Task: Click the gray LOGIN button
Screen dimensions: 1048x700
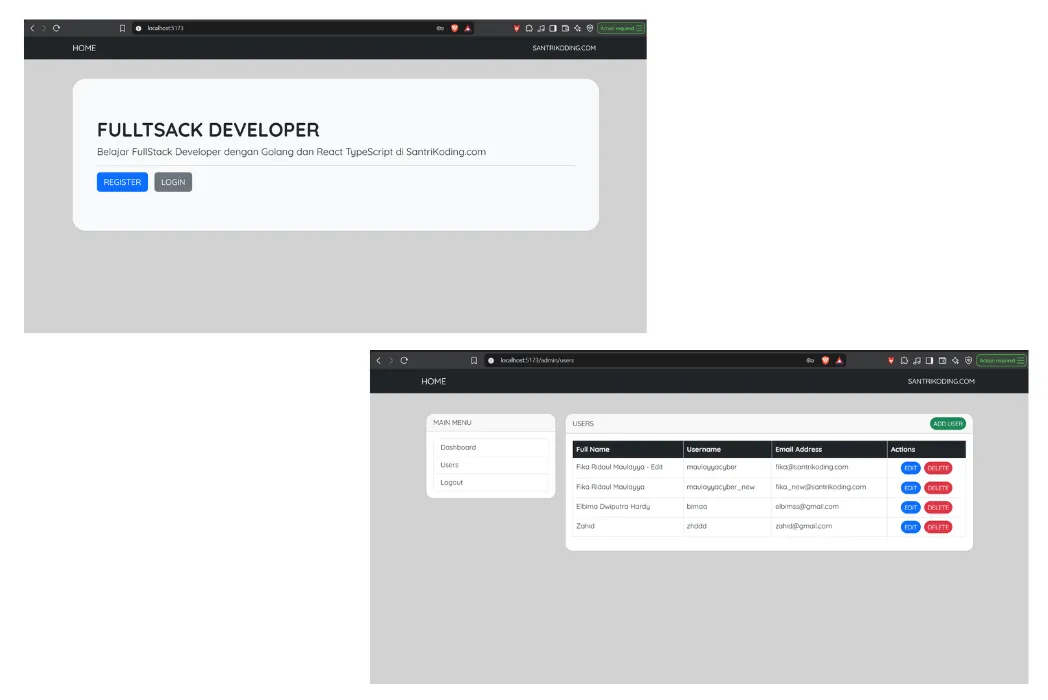Action: [173, 182]
